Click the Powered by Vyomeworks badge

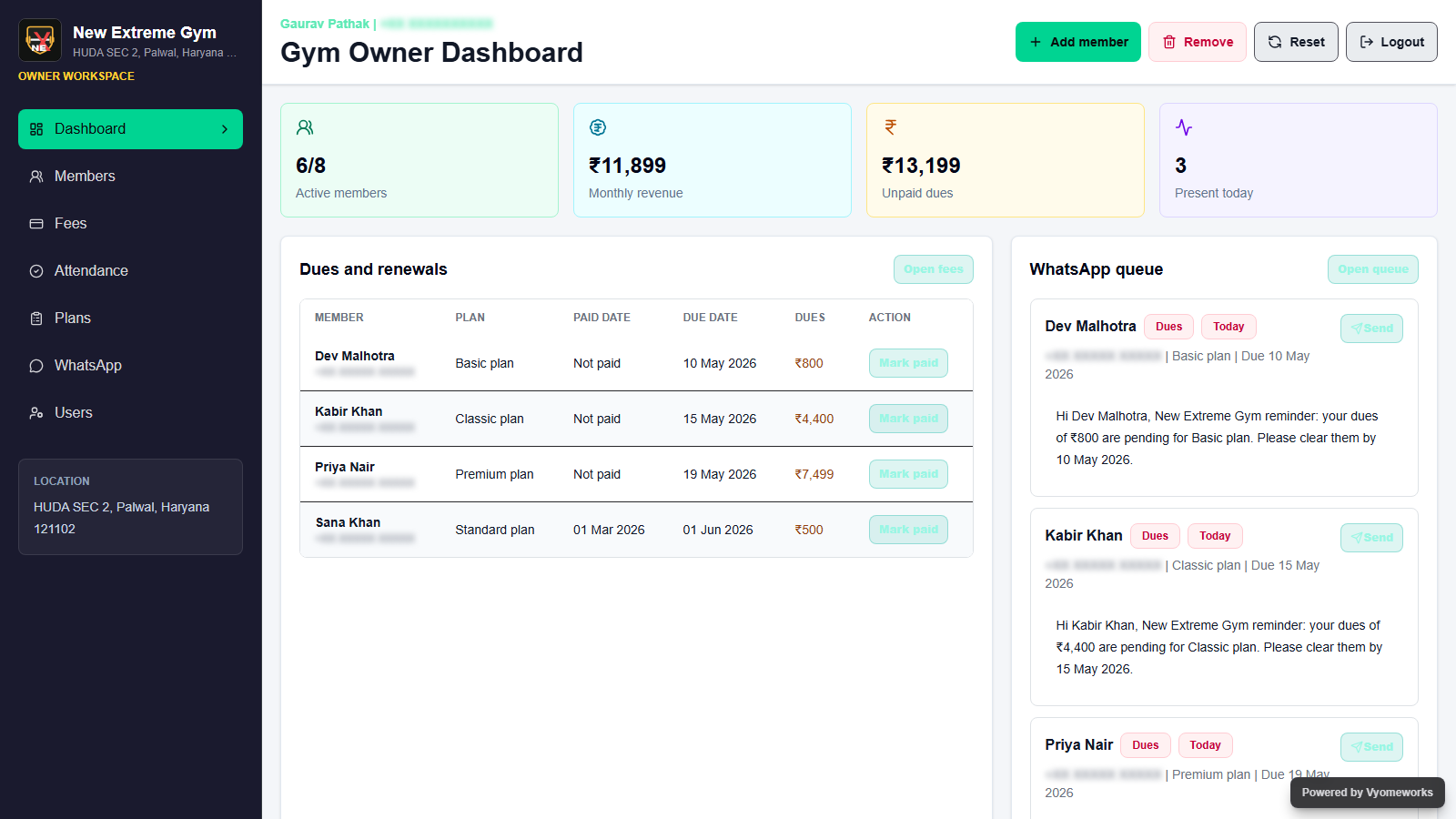[x=1368, y=793]
